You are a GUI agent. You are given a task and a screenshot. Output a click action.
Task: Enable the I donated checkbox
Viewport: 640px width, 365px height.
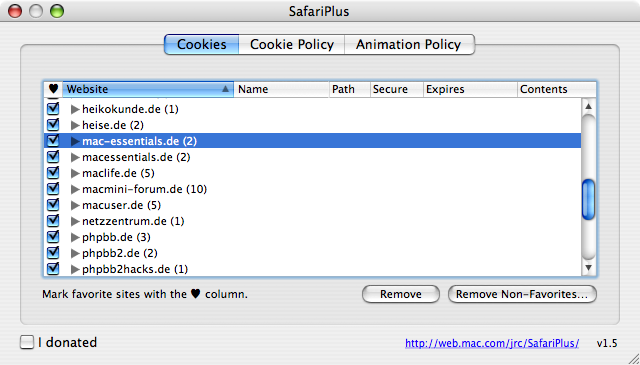pyautogui.click(x=27, y=342)
